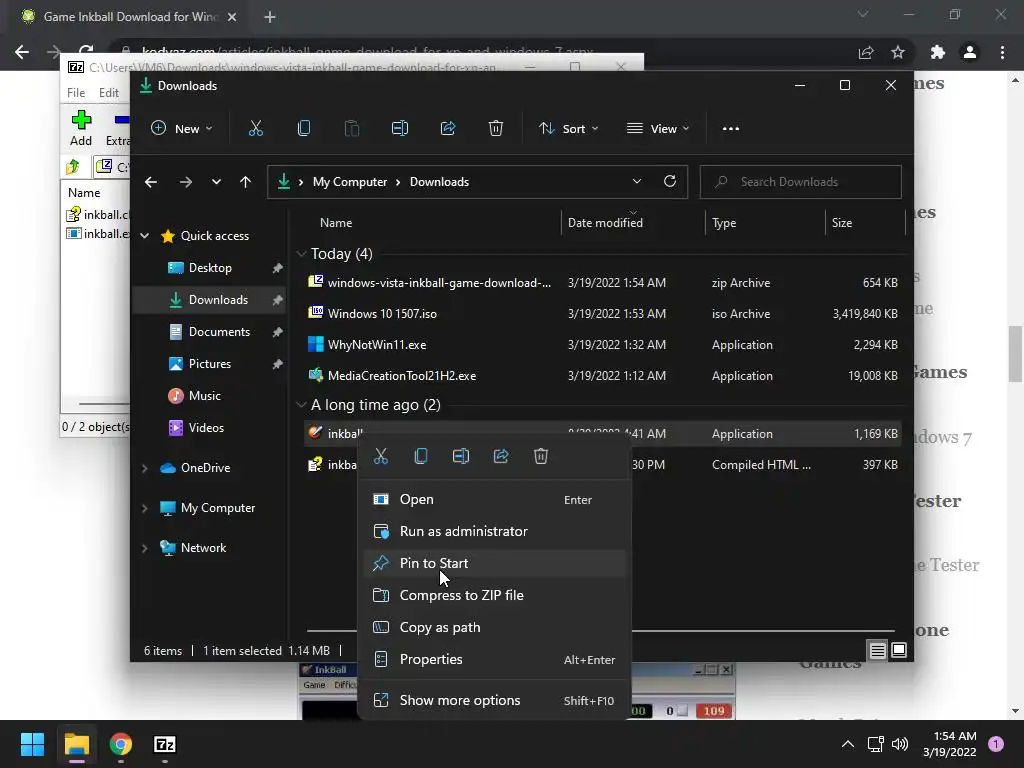The image size is (1024, 768).
Task: Click Delete trash icon in Explorer toolbar
Action: point(496,129)
